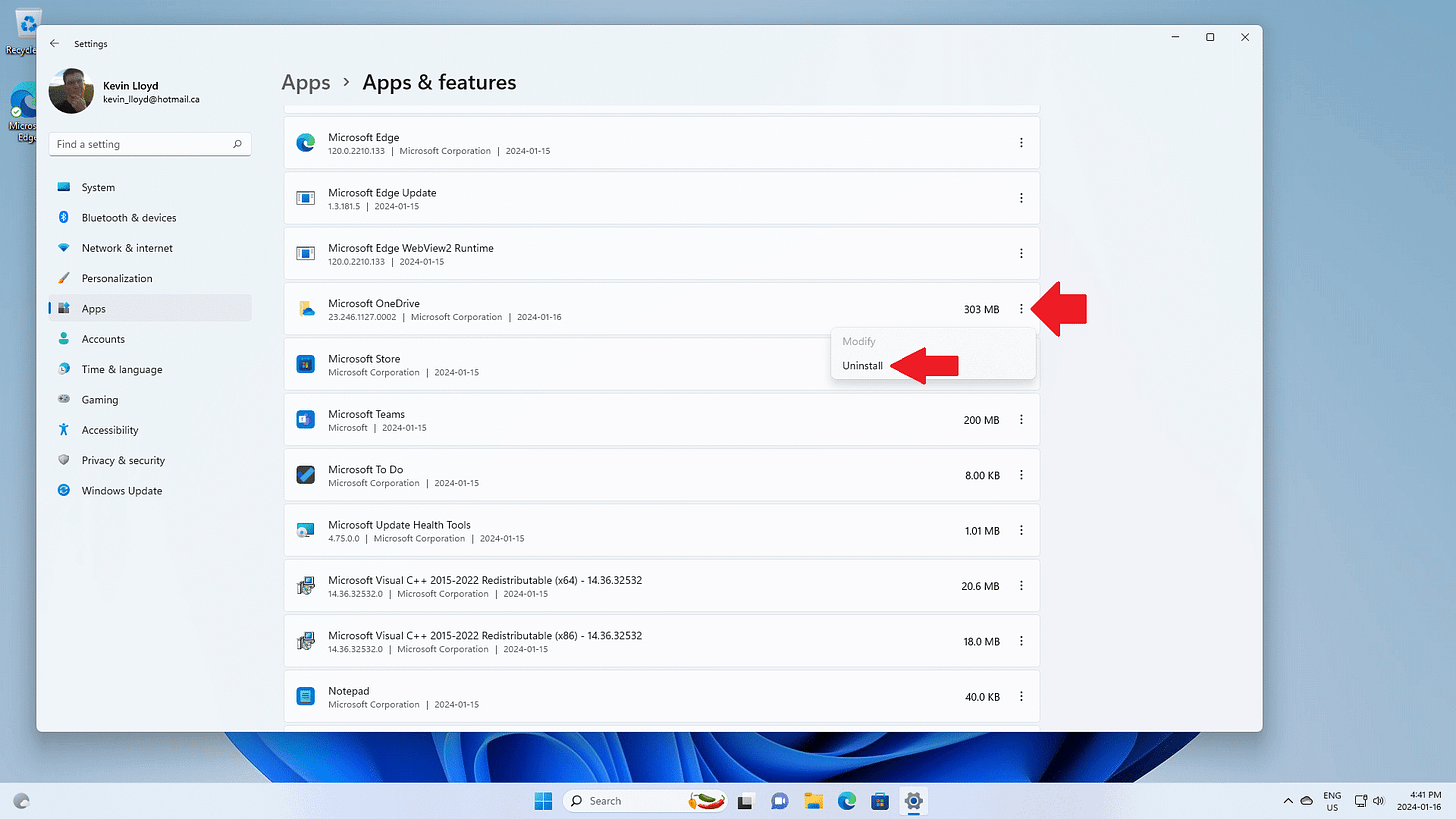Open Privacy & security settings
The image size is (1456, 819).
[x=150, y=460]
